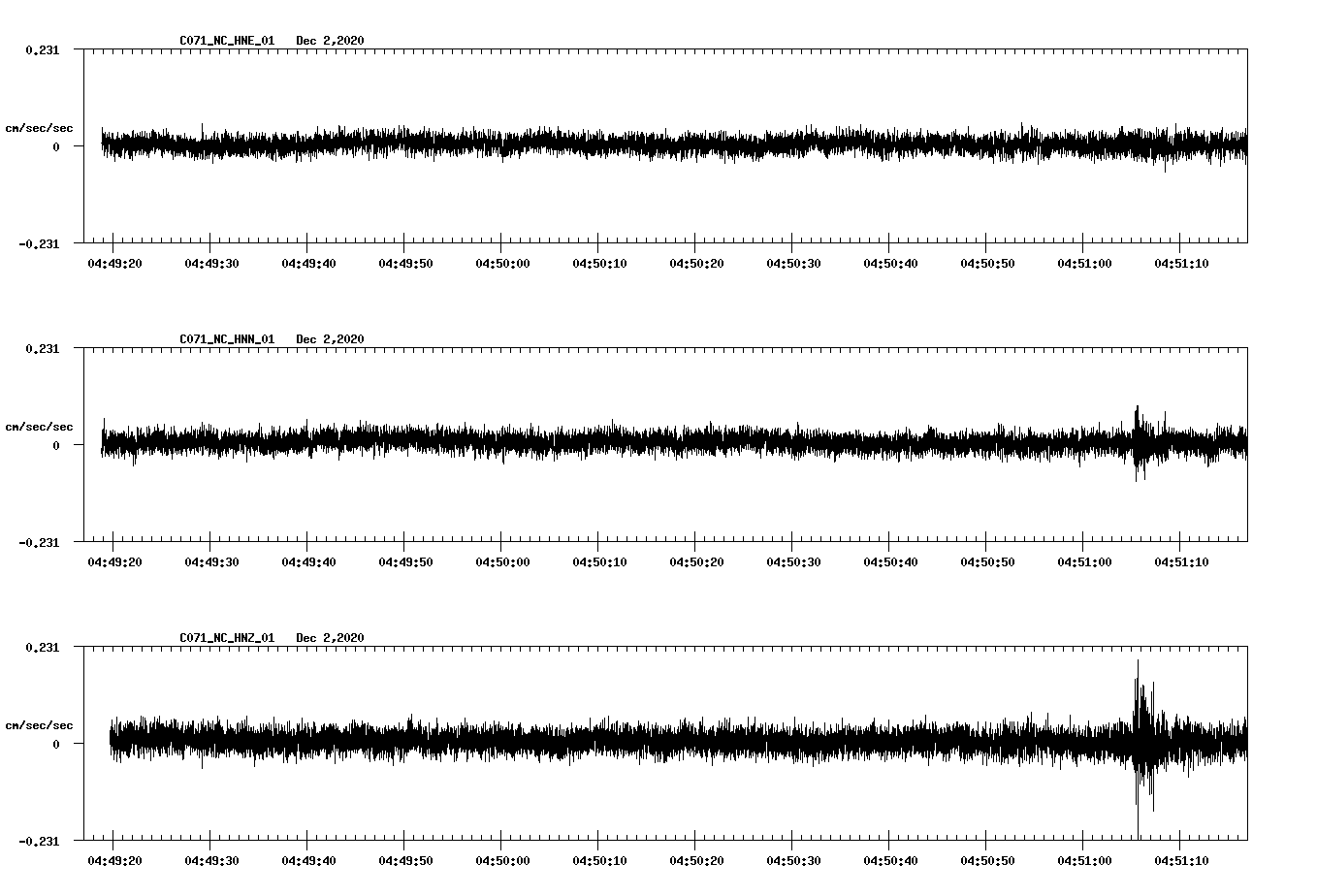Click the C071_NC_HNN_01 channel title
Image resolution: width=1317 pixels, height=896 pixels.
225,338
